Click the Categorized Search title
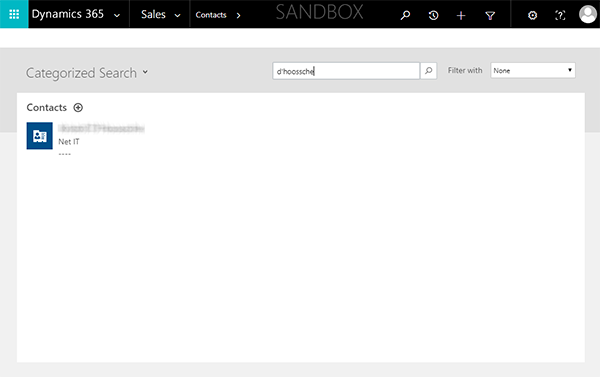Image resolution: width=600 pixels, height=377 pixels. click(81, 73)
